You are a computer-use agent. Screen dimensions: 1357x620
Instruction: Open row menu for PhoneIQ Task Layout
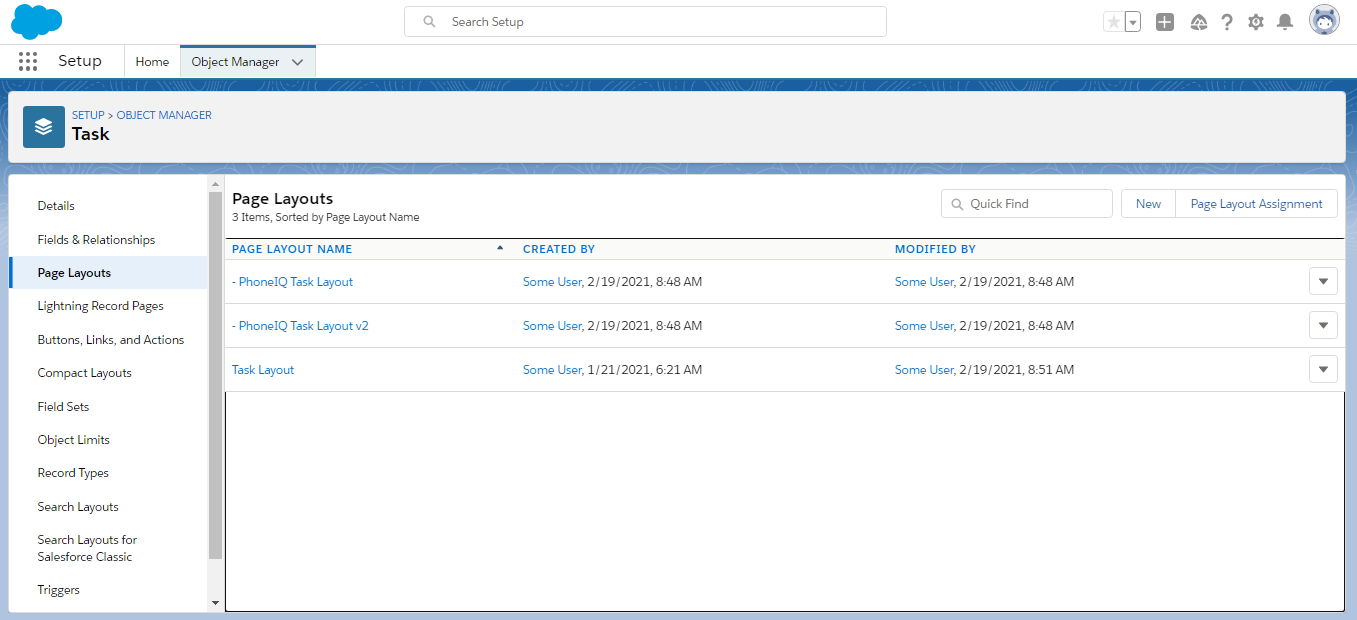click(x=1323, y=282)
